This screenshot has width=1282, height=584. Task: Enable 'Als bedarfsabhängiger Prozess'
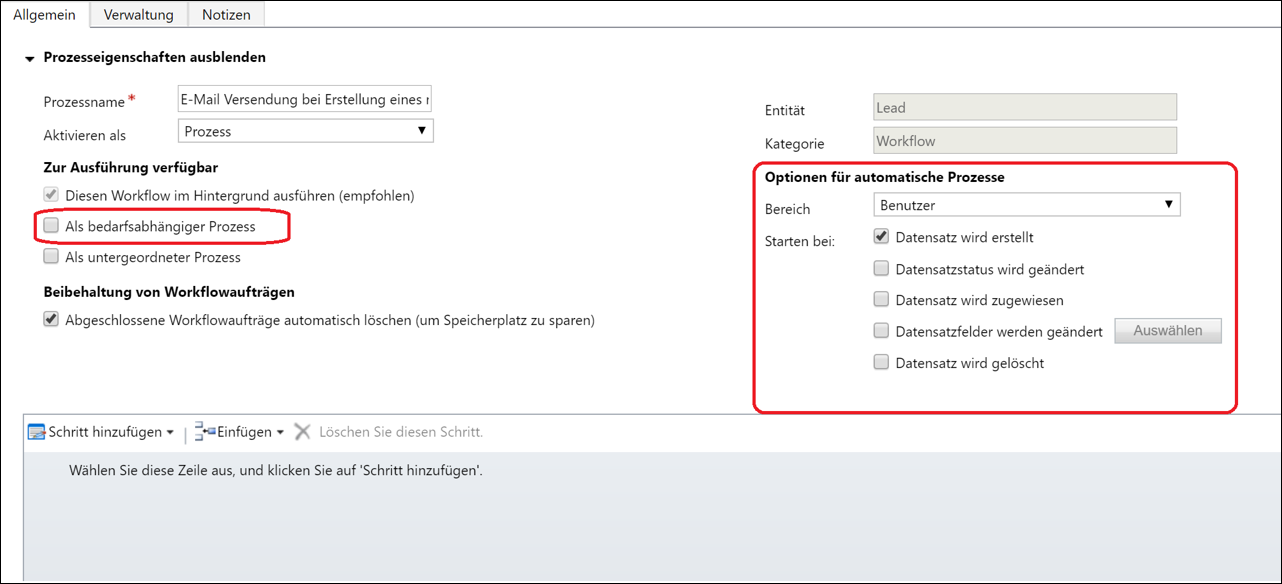point(51,225)
